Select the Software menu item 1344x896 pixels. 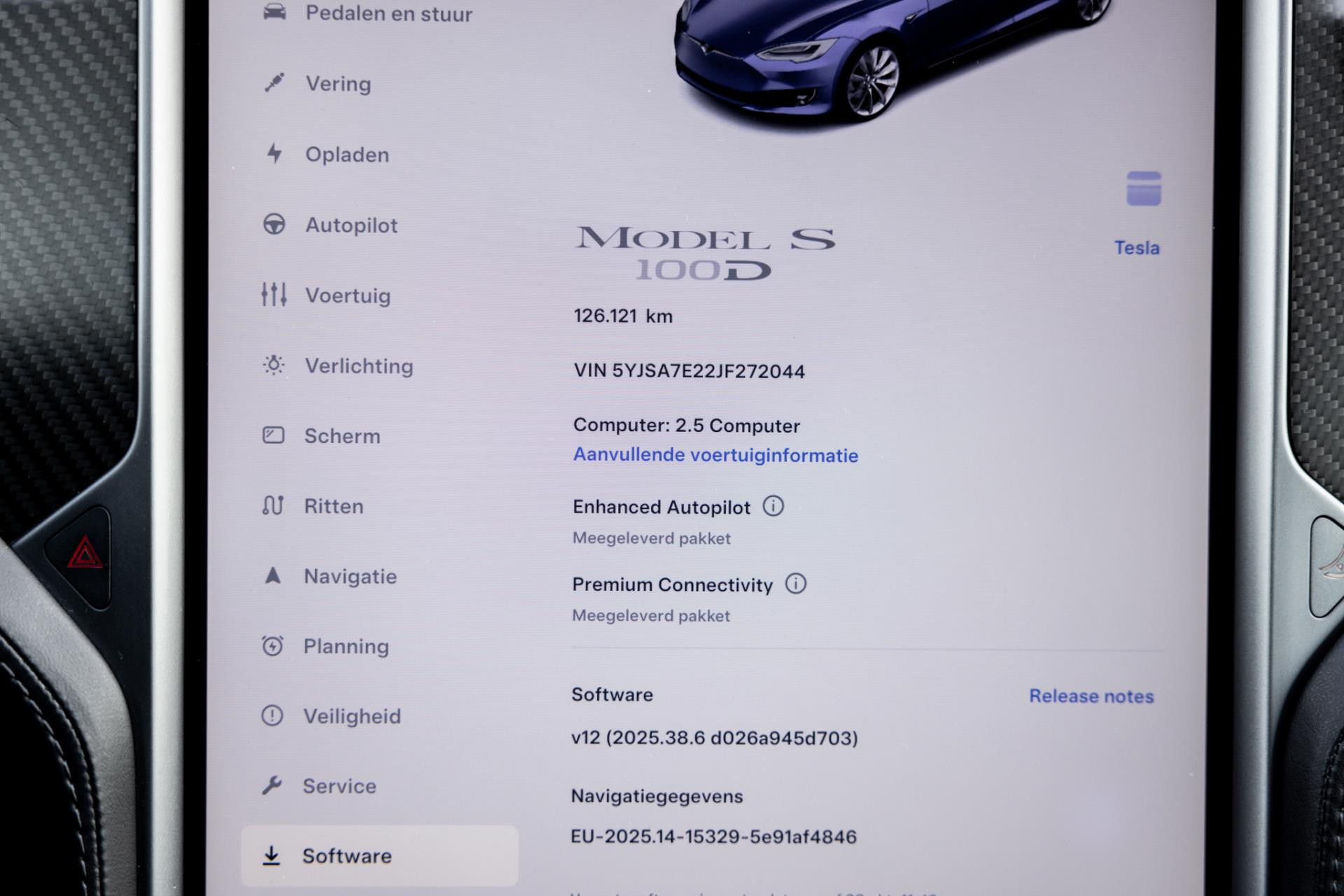pos(379,855)
